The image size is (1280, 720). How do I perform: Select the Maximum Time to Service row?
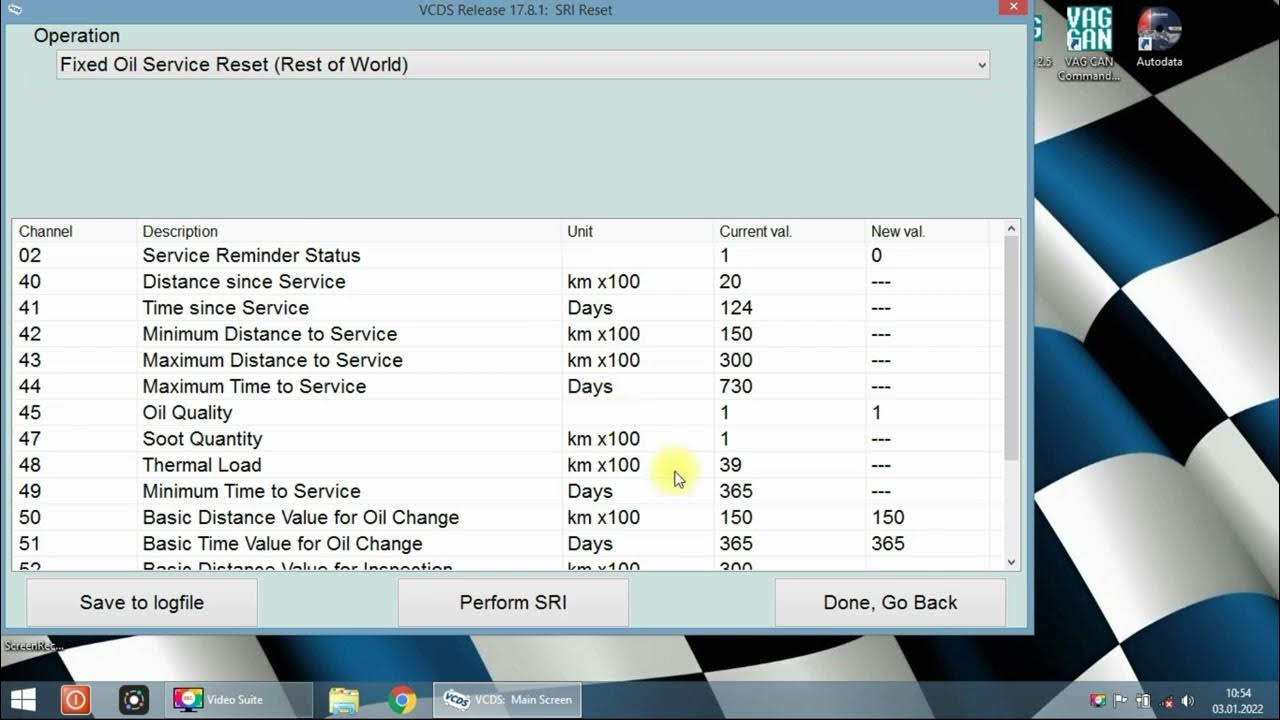click(507, 386)
